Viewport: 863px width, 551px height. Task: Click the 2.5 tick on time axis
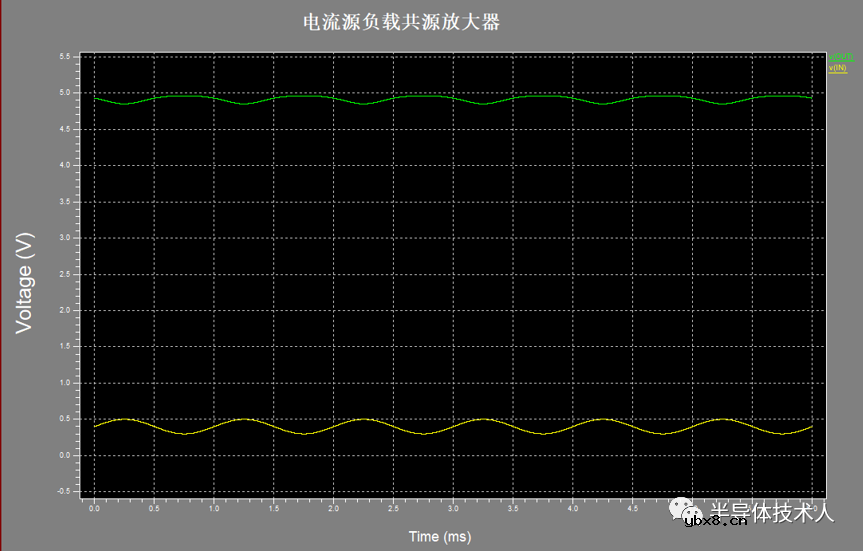(393, 509)
